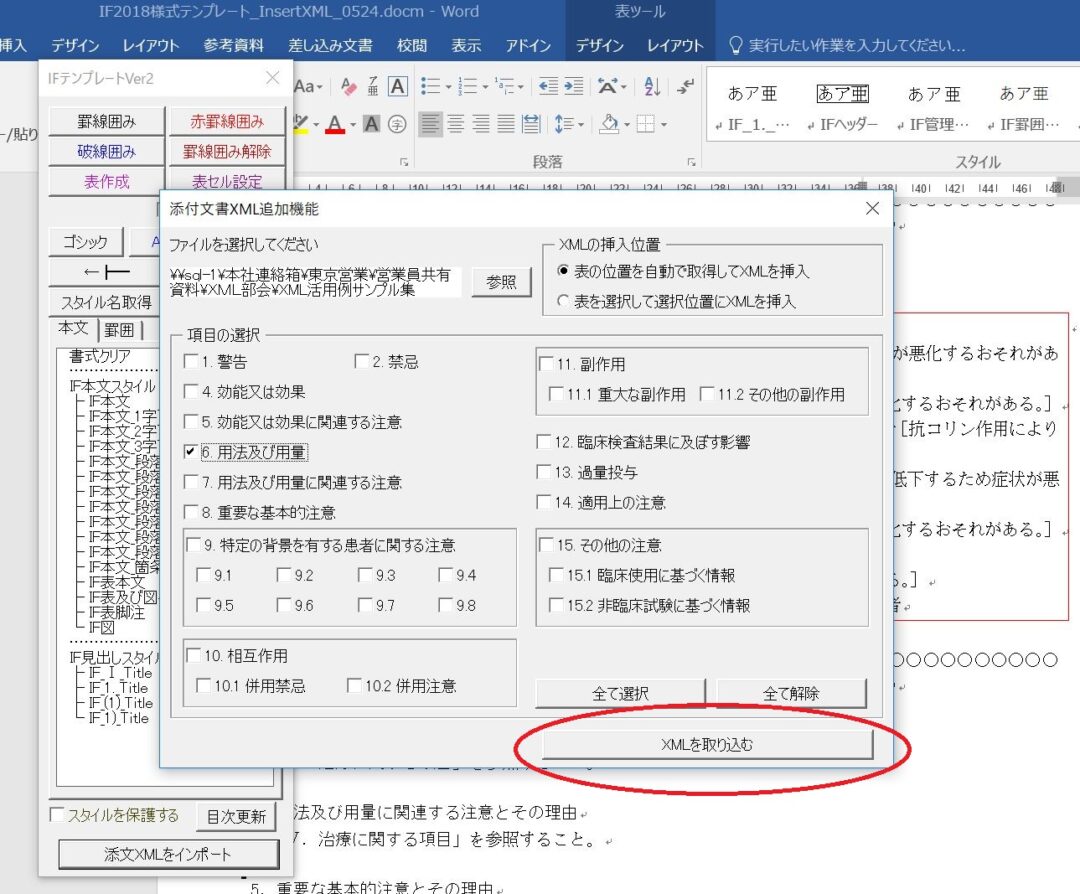The image size is (1080, 894).
Task: Click the Sort (A-Z) icon
Action: (652, 86)
